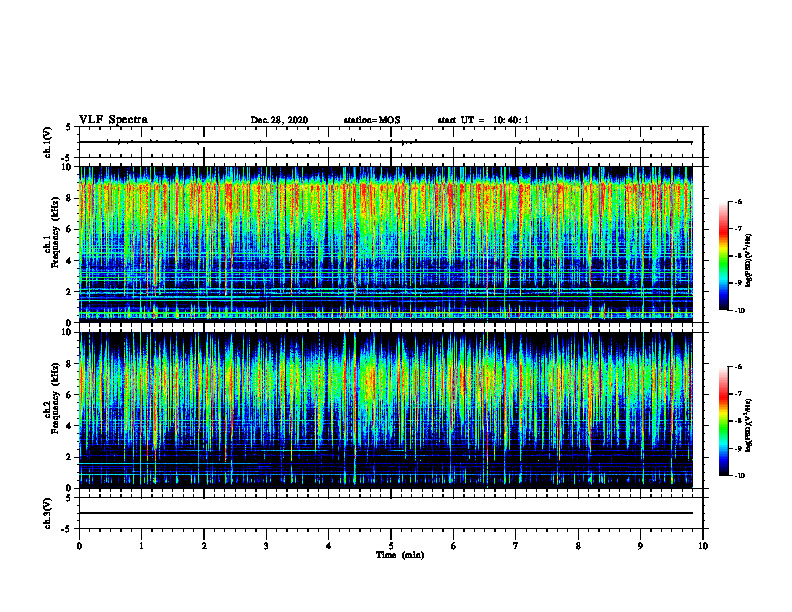Click the ch.2 frequency tick "4"
The image size is (792, 612).
tap(70, 426)
